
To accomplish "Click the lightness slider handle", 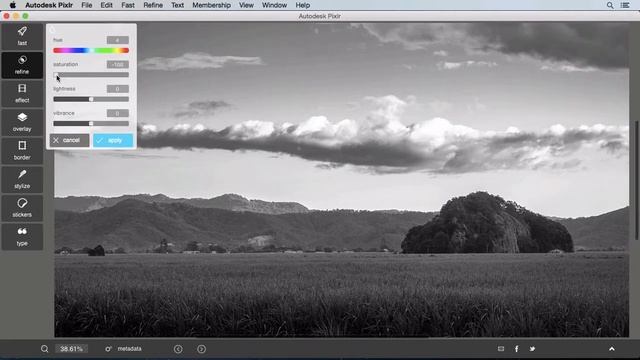I will pos(91,99).
